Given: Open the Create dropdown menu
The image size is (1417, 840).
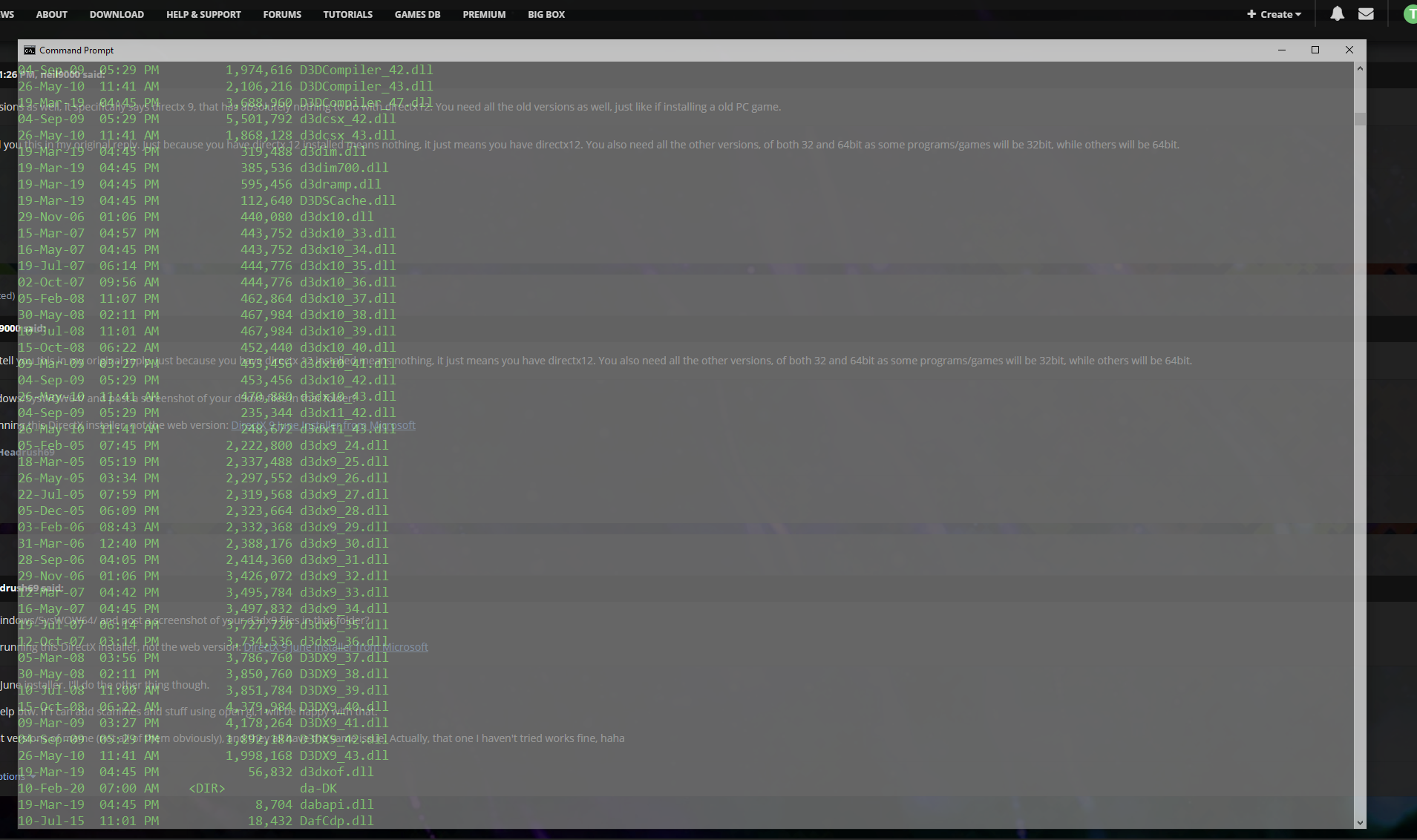Looking at the screenshot, I should [x=1274, y=14].
